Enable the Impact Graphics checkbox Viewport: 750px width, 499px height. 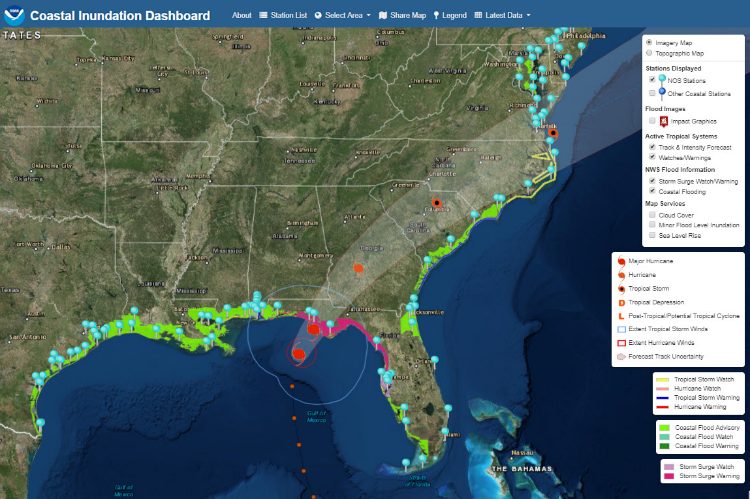tap(652, 120)
